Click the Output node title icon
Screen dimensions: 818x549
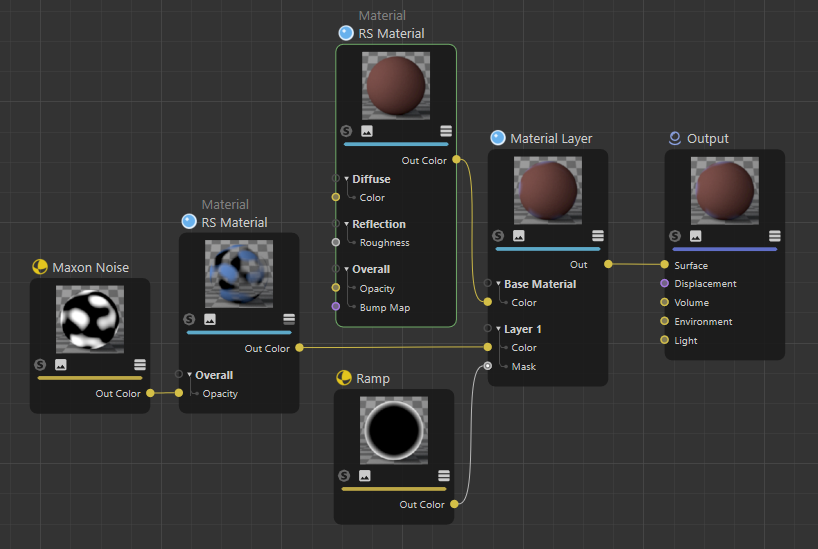[675, 138]
